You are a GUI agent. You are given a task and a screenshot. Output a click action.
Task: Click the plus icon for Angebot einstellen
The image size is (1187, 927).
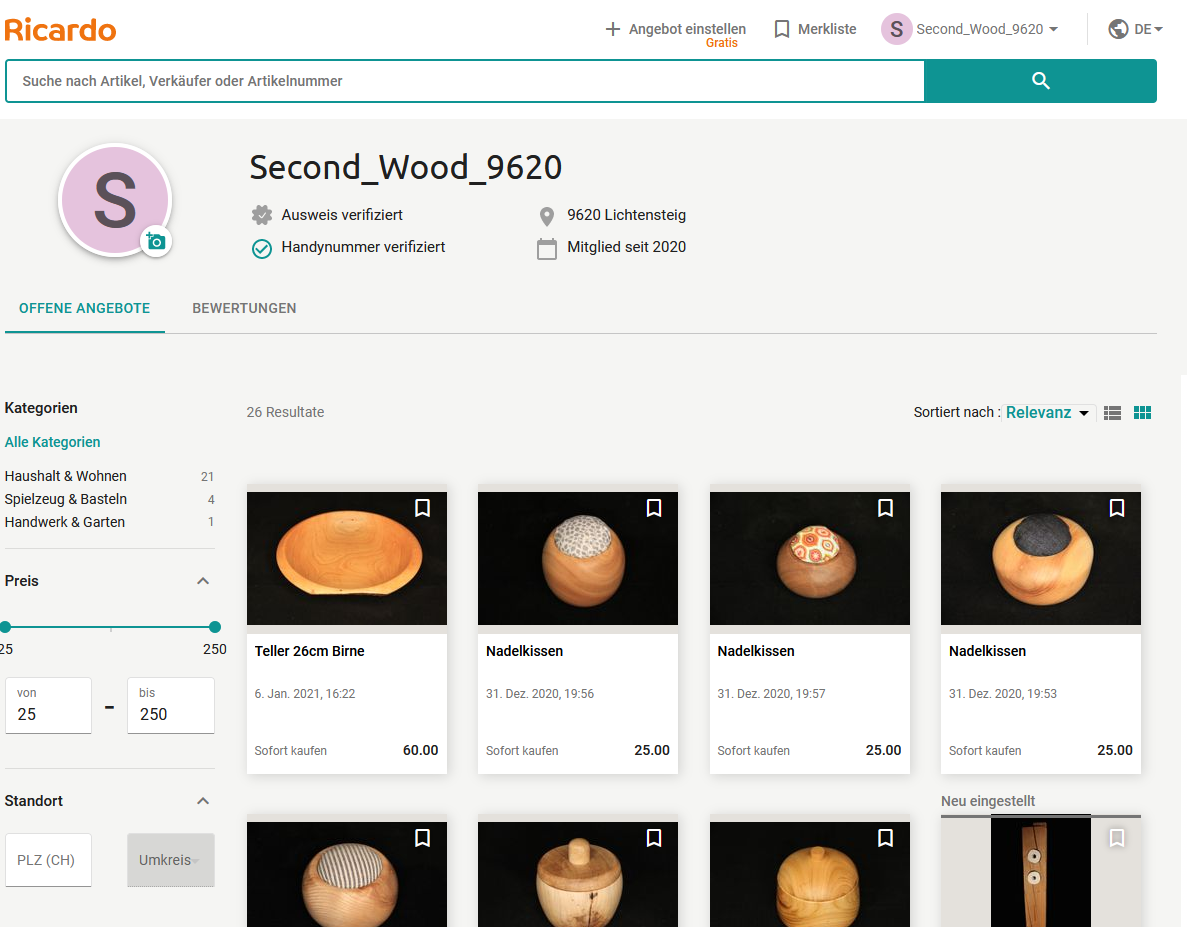coord(612,29)
